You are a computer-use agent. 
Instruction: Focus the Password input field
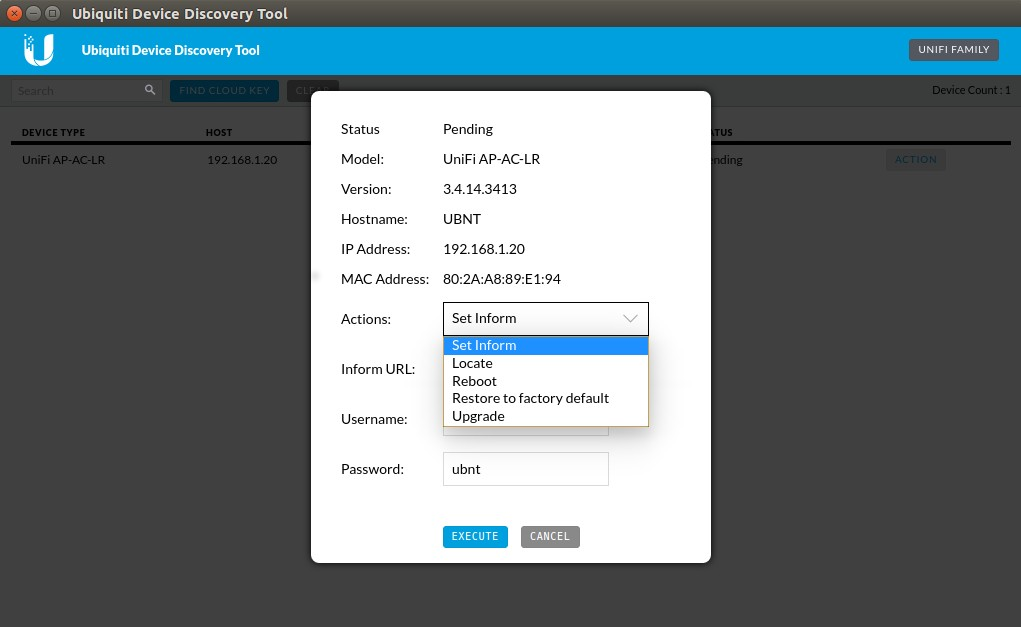[525, 469]
